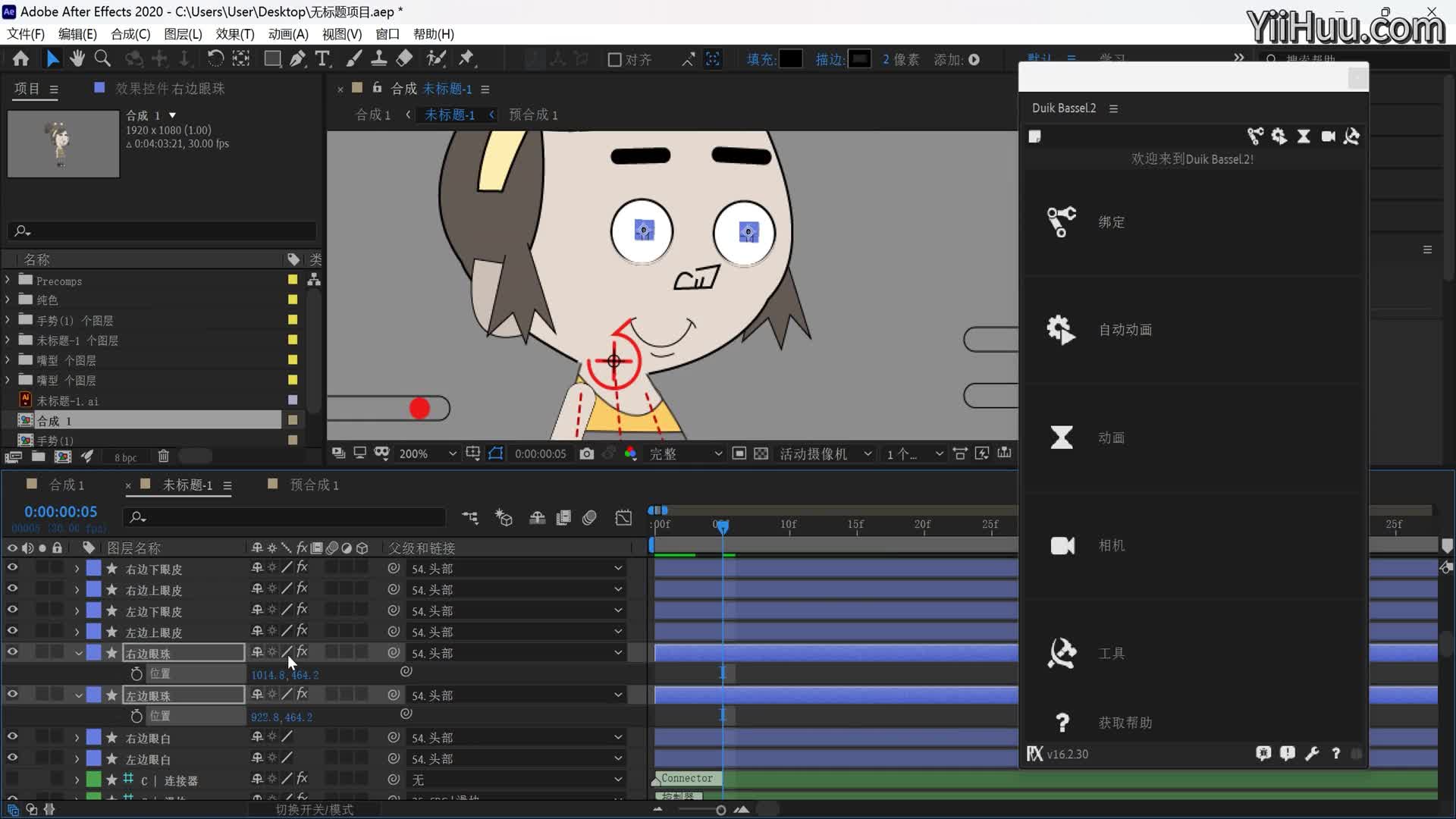Open Duik camera toolbar icon
Screen dimensions: 1456x819
[x=1328, y=136]
